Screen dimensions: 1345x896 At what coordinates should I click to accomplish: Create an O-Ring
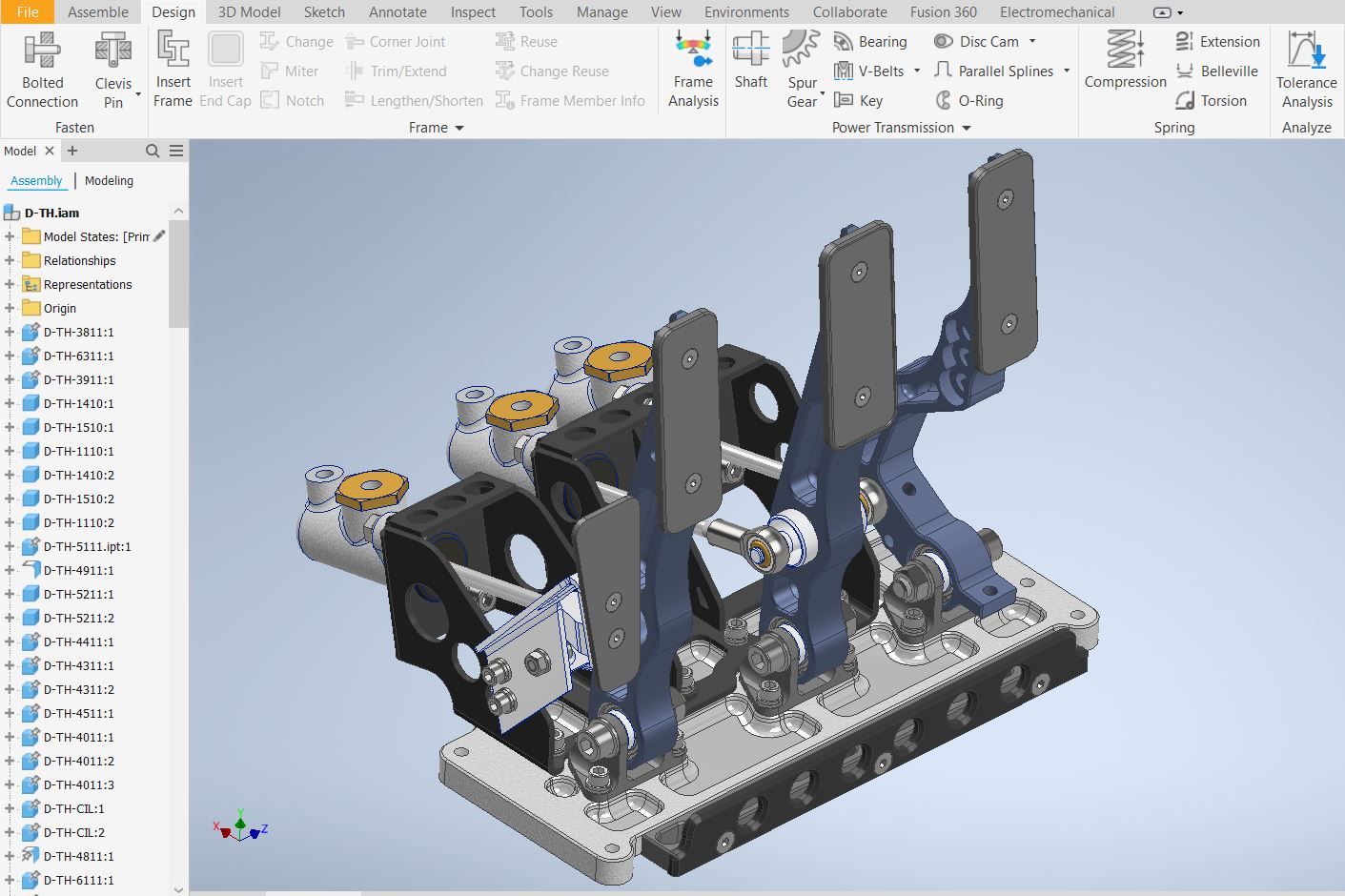[x=968, y=101]
